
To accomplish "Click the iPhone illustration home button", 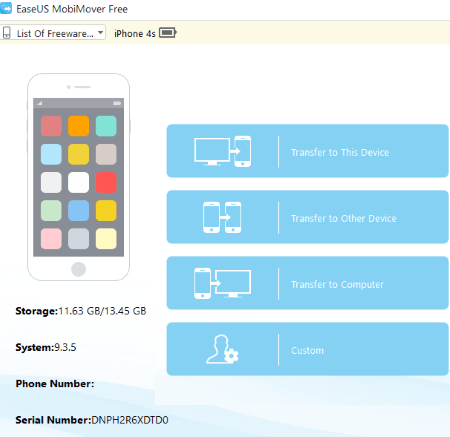I will coord(78,269).
